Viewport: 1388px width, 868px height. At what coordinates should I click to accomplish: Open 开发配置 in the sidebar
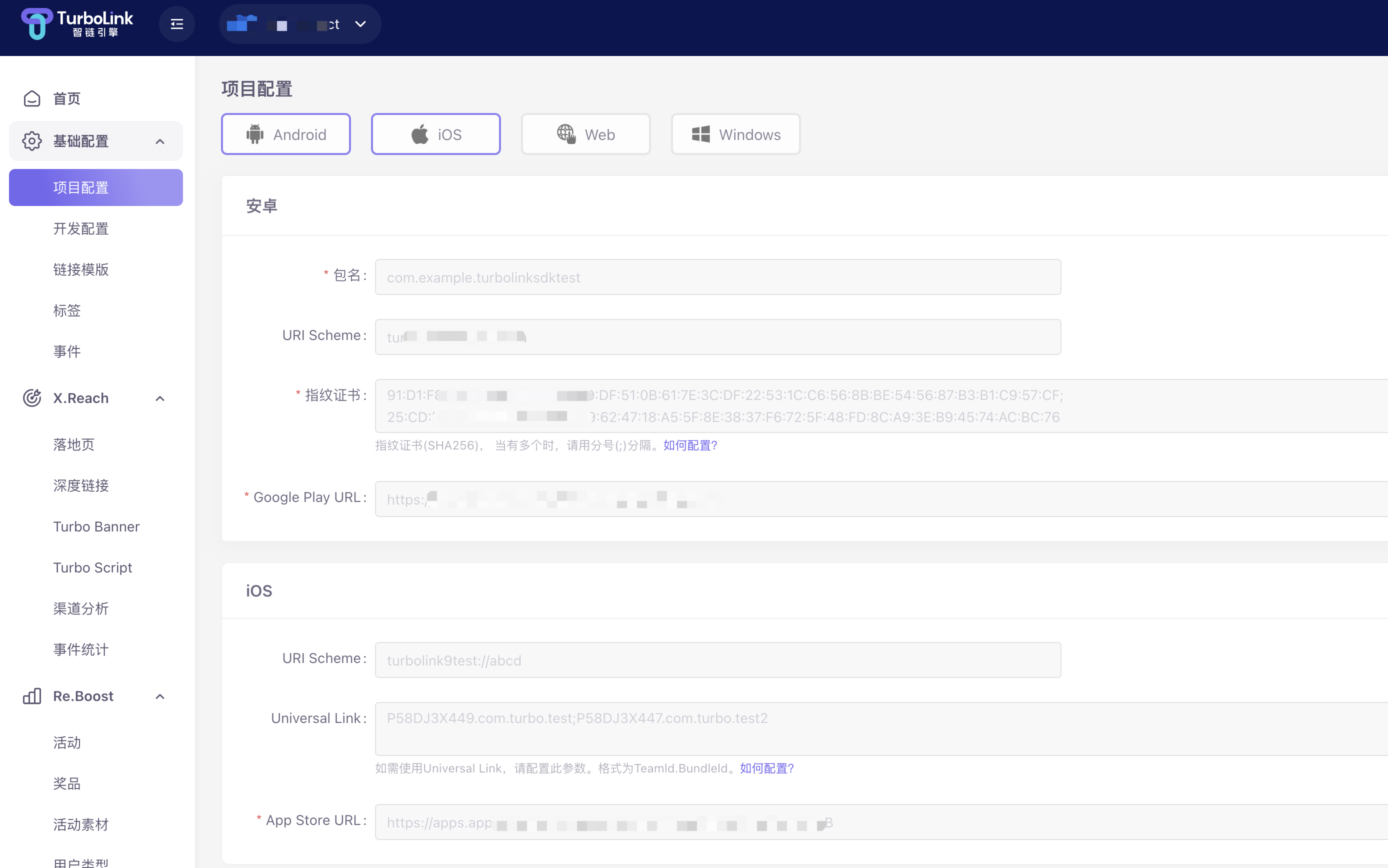[81, 228]
